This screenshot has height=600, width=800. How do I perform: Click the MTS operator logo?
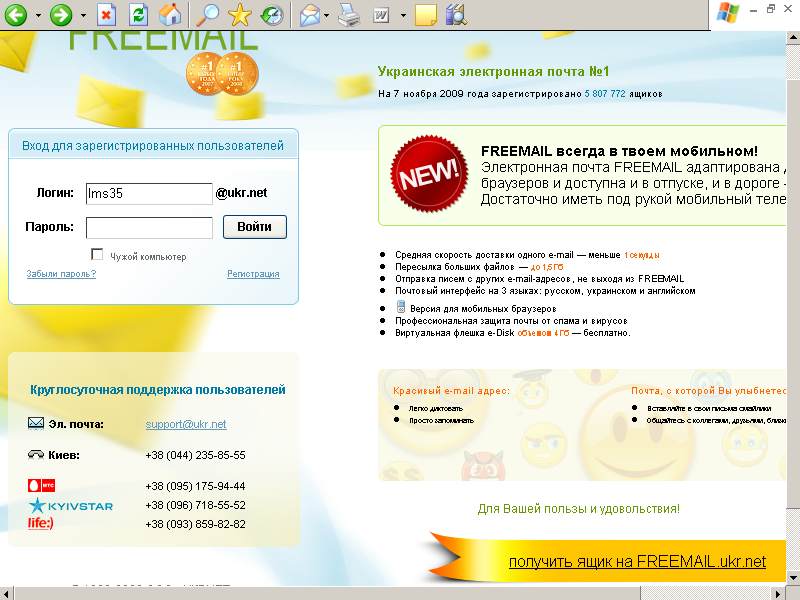click(x=41, y=485)
